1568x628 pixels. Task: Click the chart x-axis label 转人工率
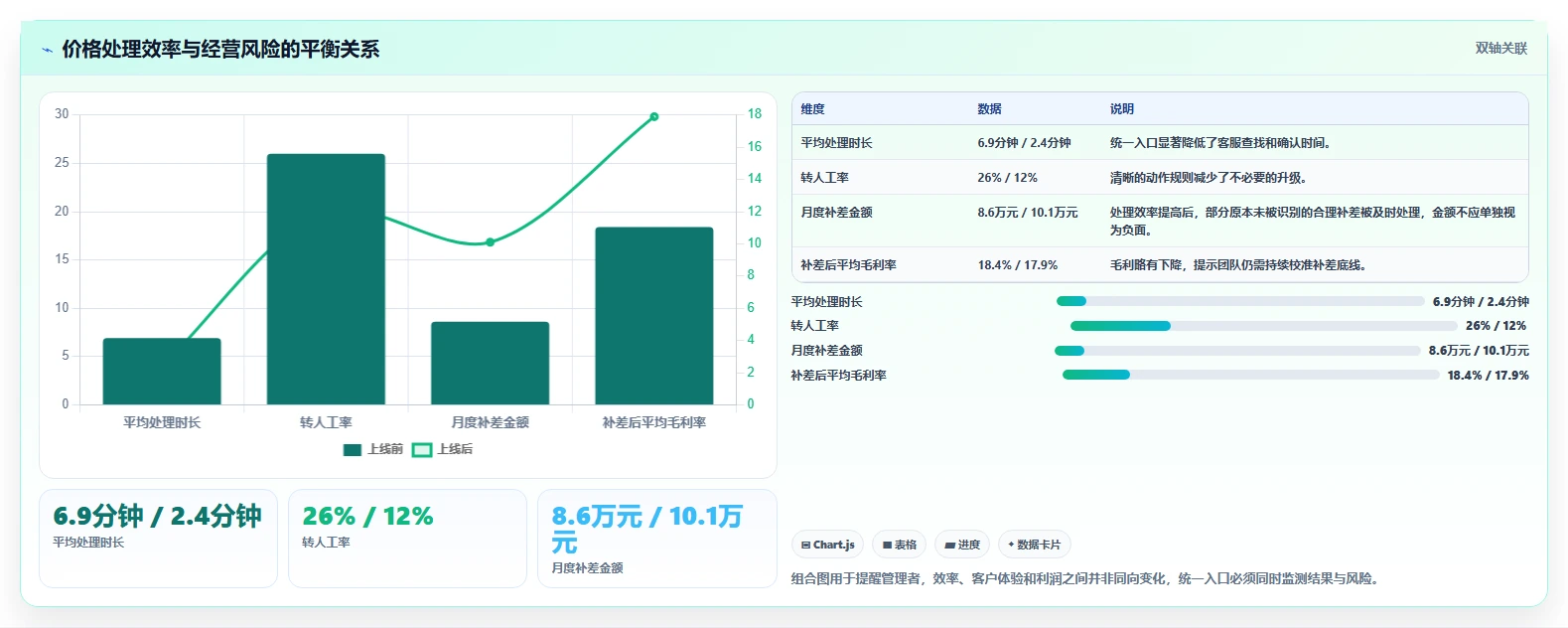[x=326, y=422]
